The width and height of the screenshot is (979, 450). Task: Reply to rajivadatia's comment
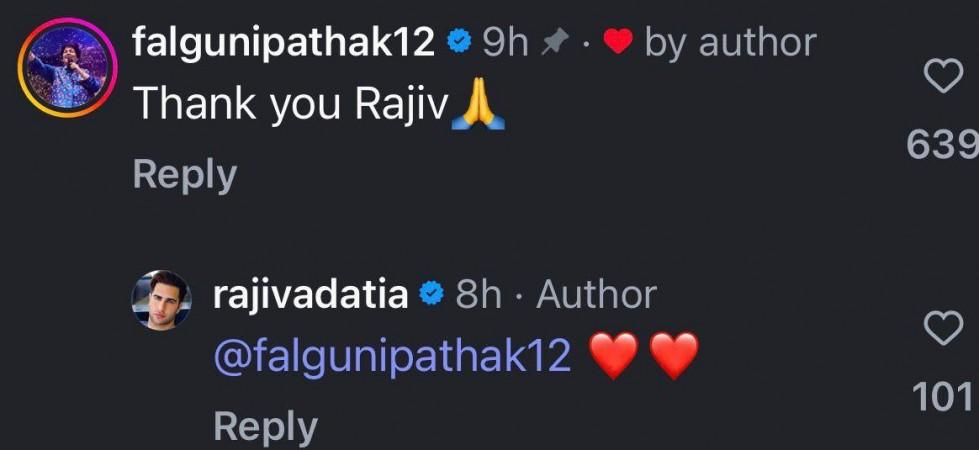(x=265, y=426)
